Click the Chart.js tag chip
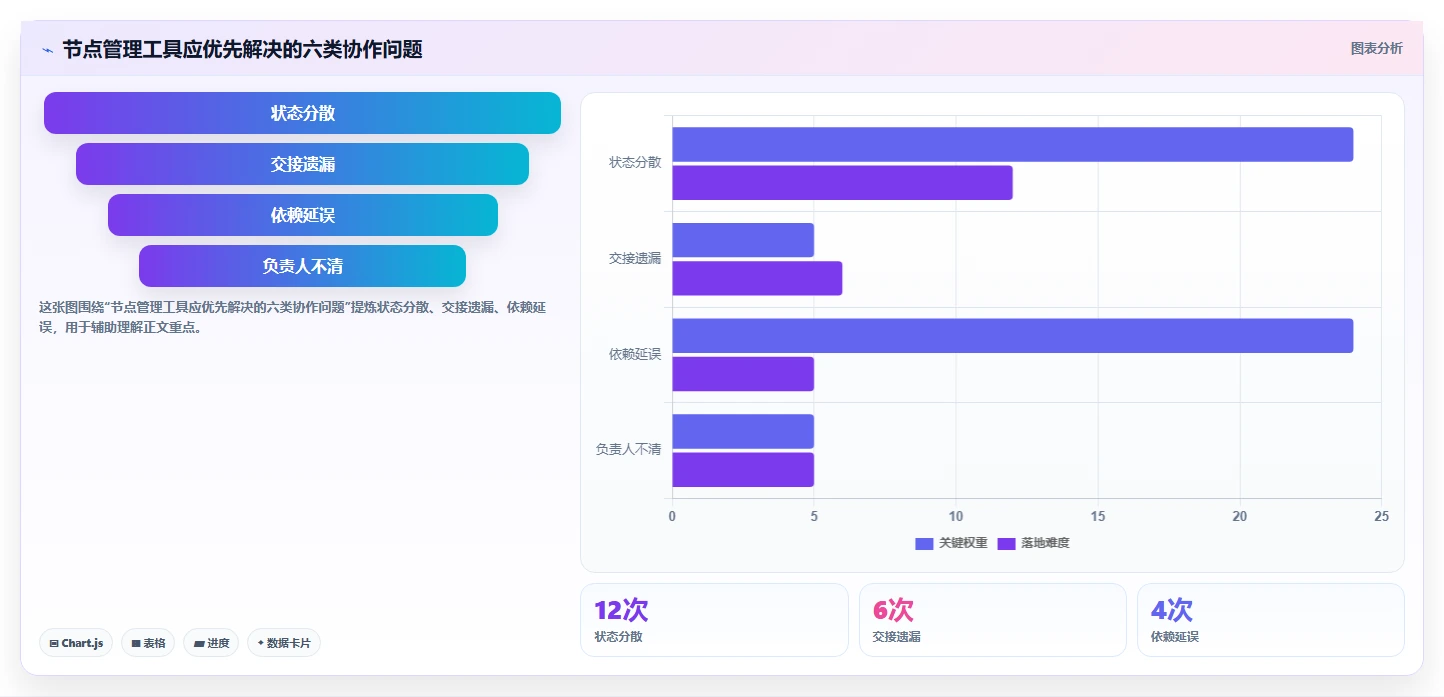The image size is (1444, 697). [x=76, y=643]
